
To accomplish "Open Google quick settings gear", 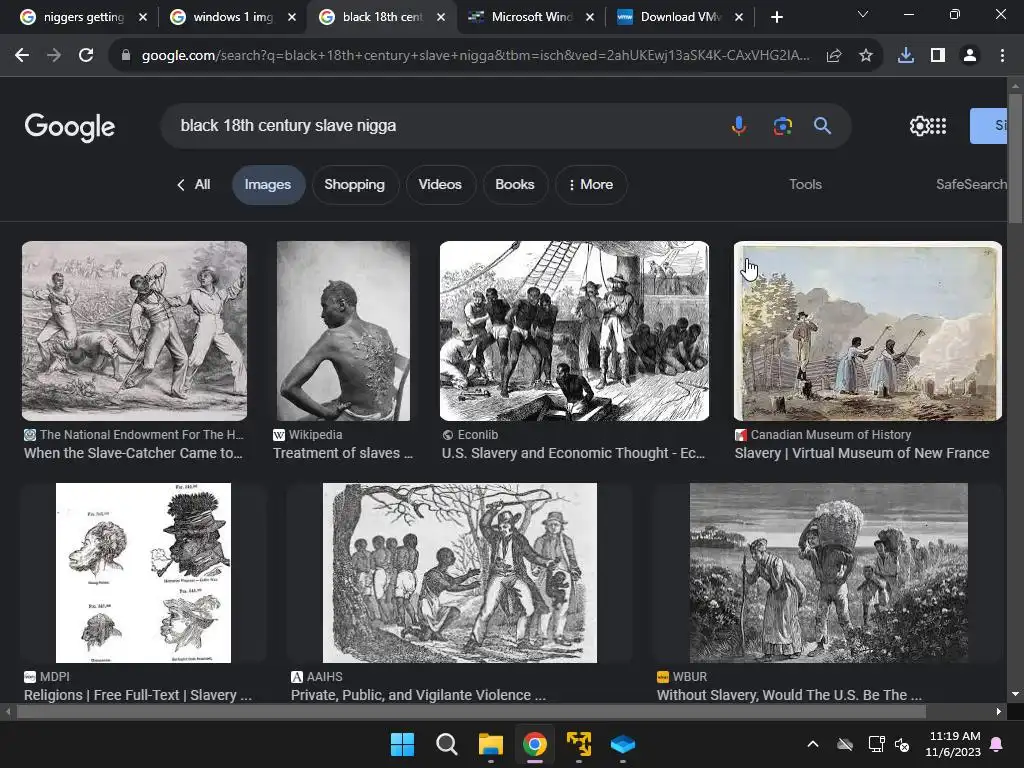I will 920,126.
